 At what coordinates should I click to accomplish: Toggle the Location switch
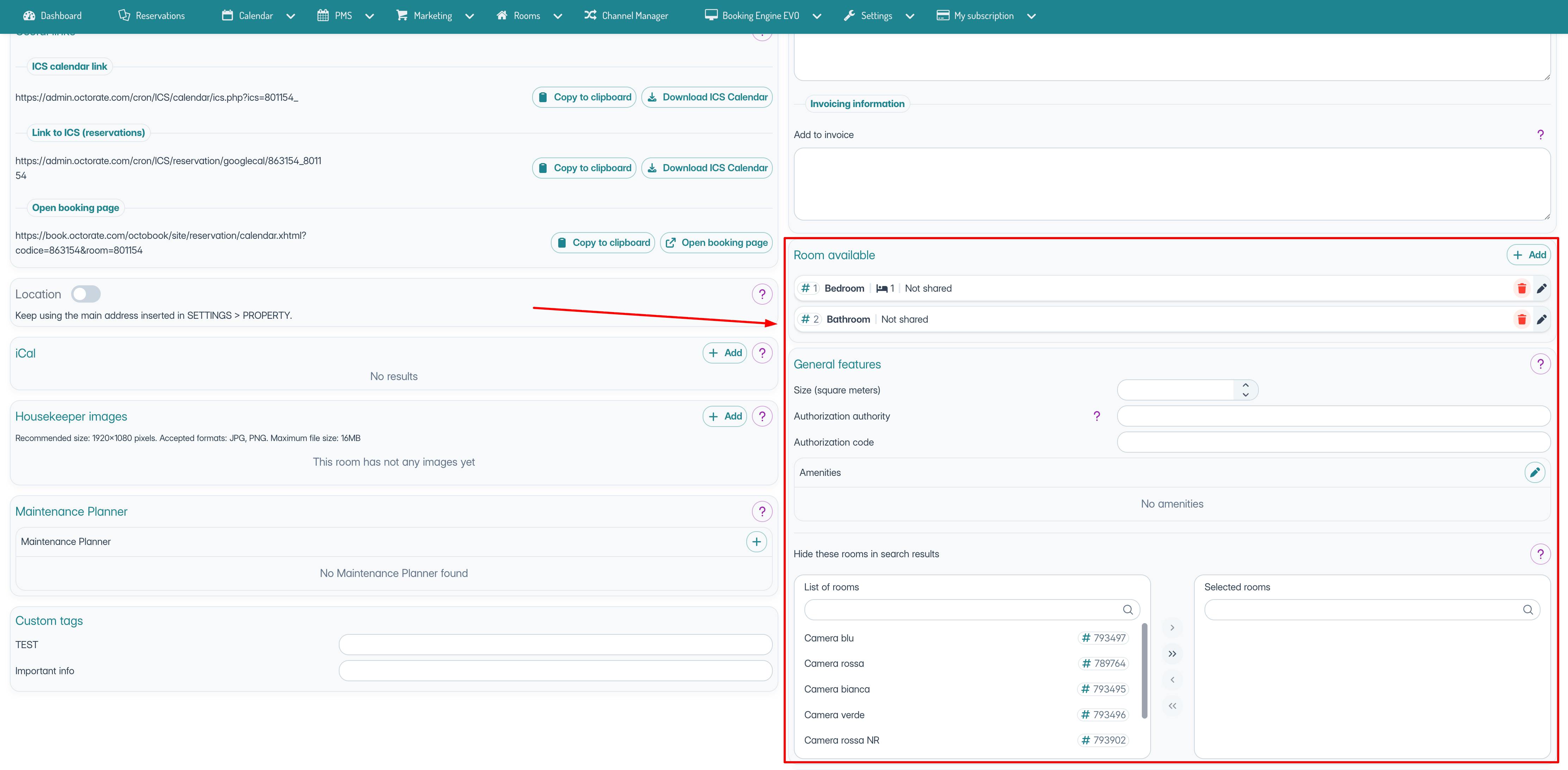coord(86,294)
